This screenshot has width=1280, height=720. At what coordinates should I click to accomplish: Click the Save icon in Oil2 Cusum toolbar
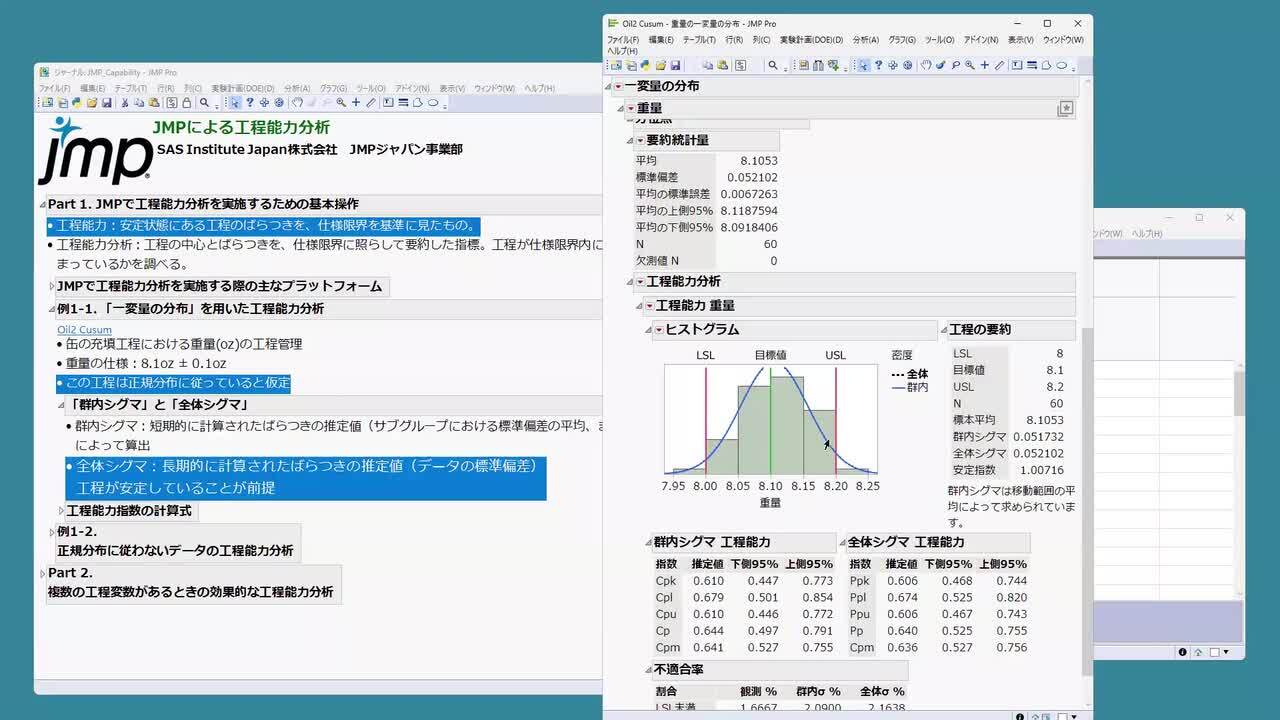click(676, 65)
